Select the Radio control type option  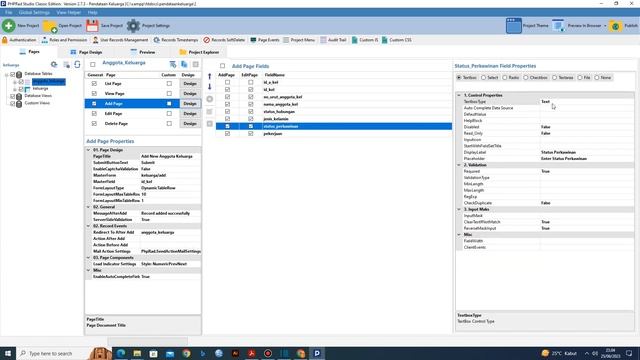pyautogui.click(x=505, y=78)
